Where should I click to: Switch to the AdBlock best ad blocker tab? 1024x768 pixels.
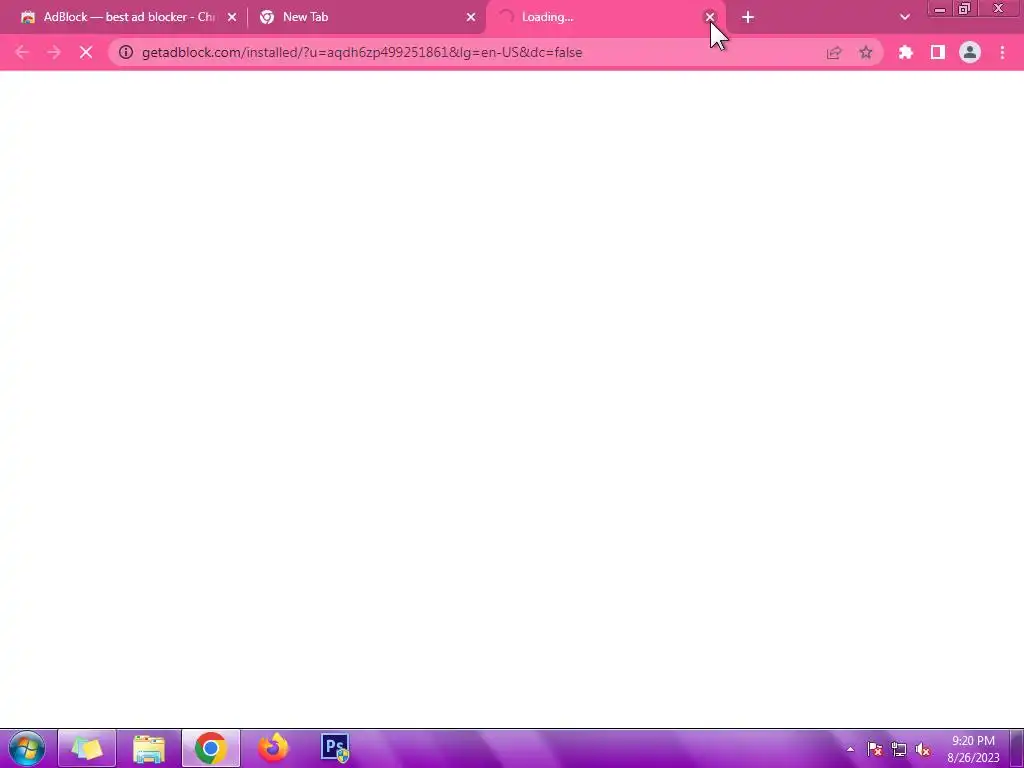click(129, 17)
